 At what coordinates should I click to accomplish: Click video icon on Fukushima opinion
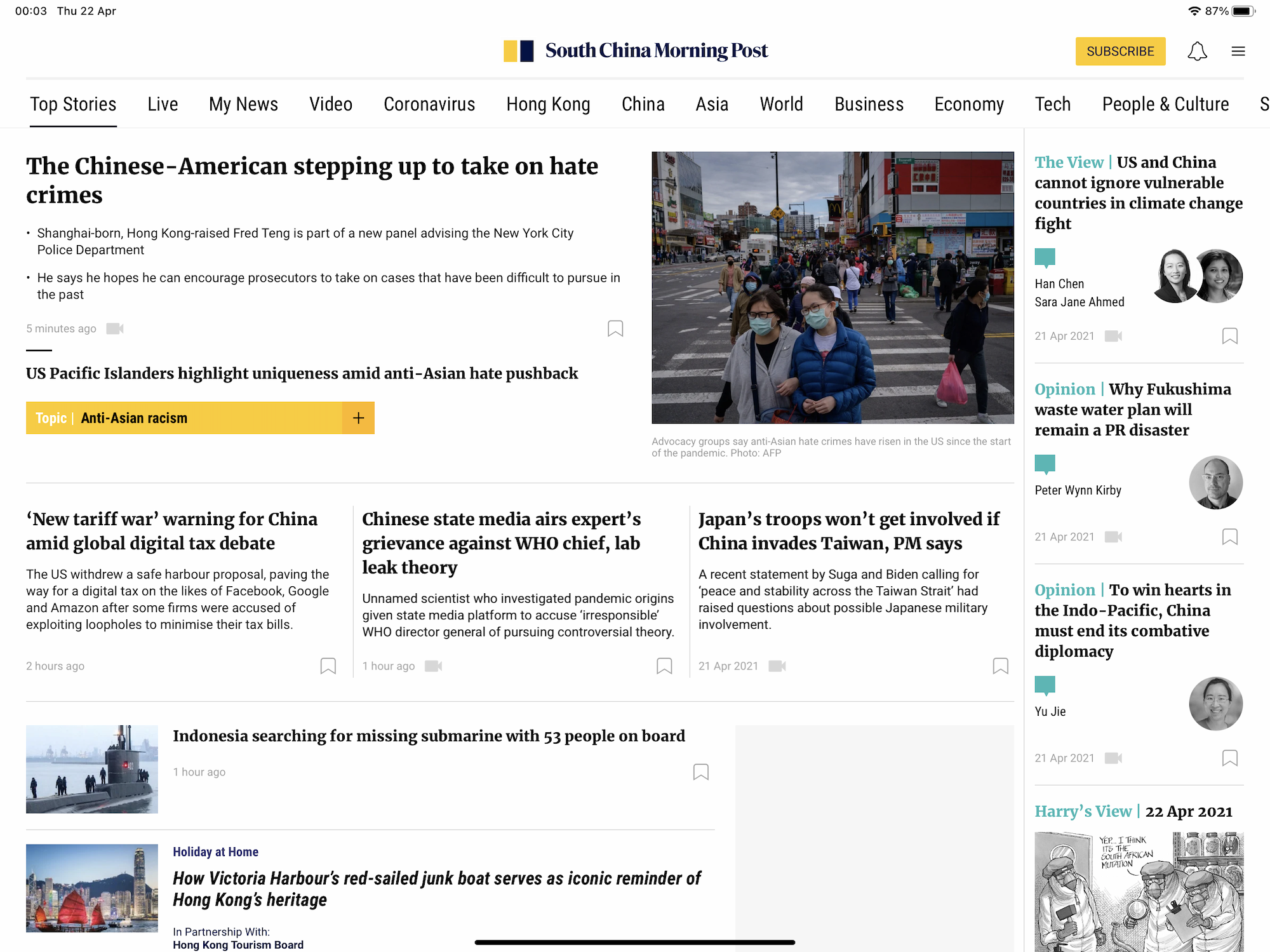coord(1113,537)
